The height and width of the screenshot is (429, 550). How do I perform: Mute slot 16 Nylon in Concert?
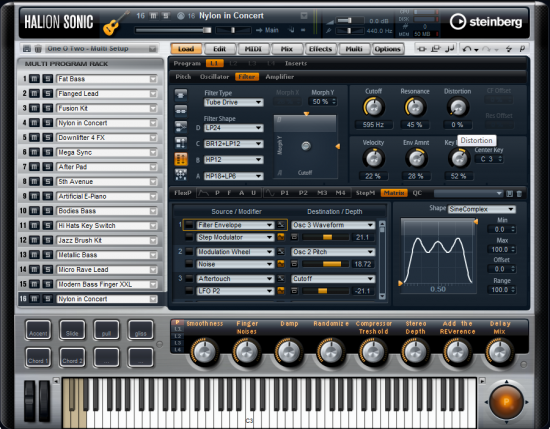point(34,299)
